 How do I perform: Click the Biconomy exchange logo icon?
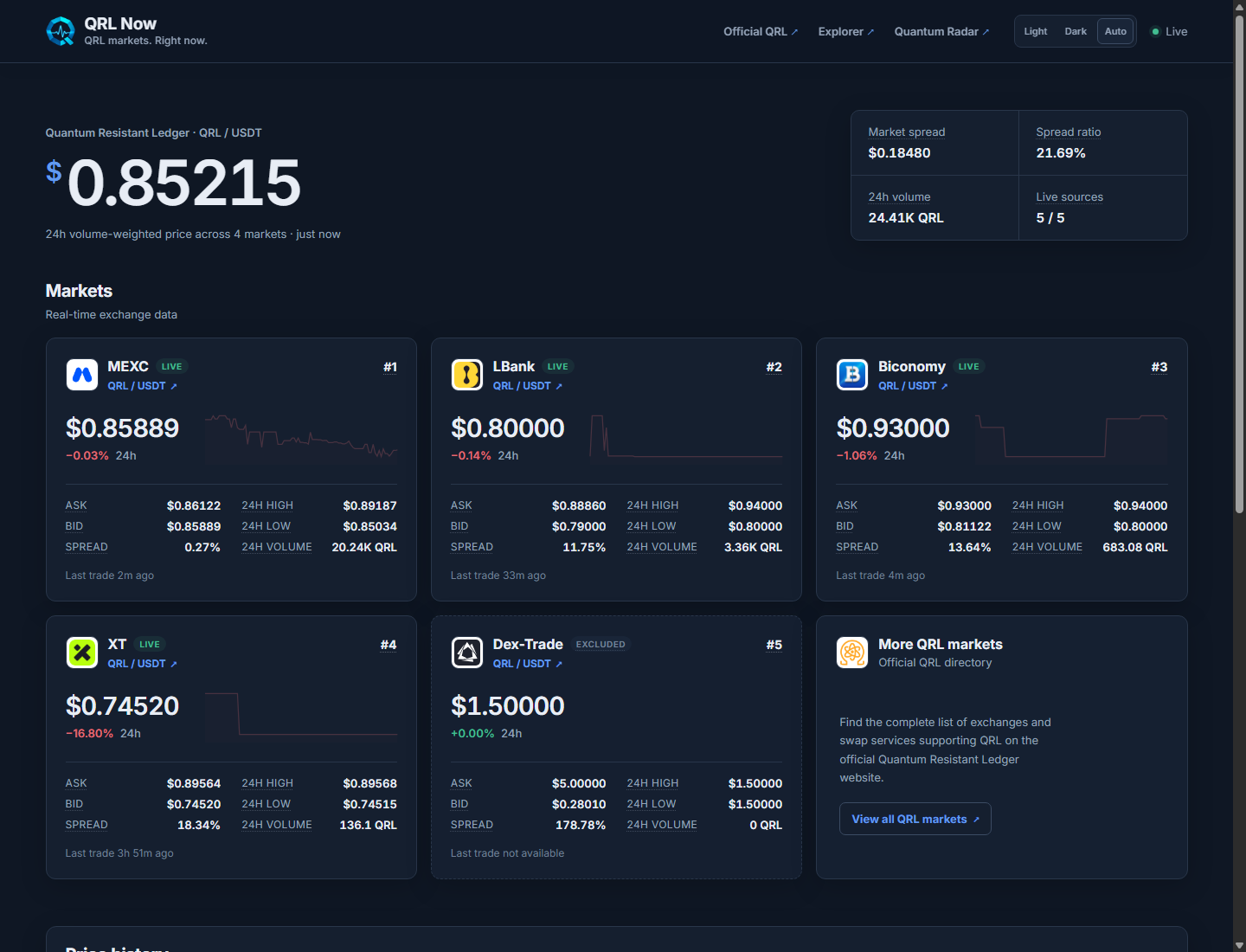point(852,375)
